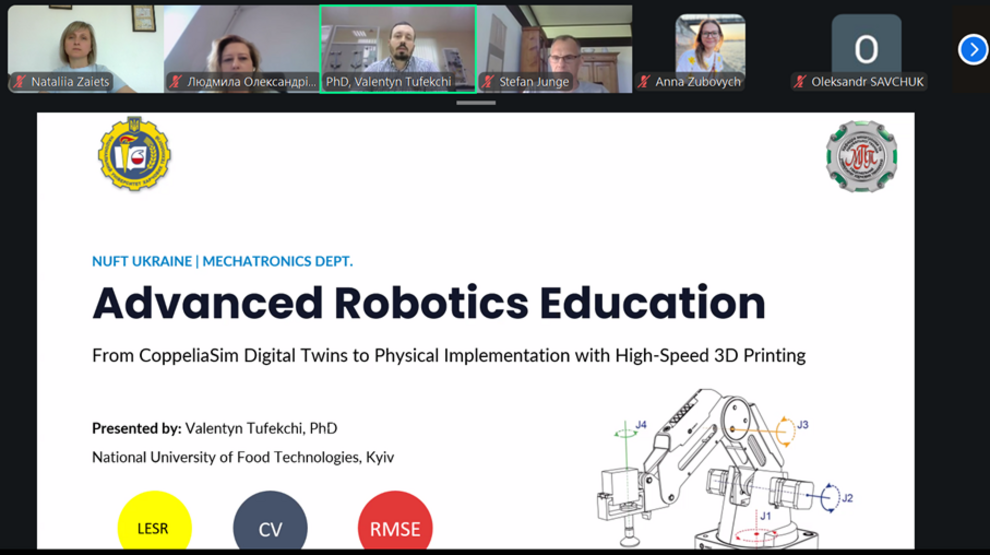Click the 'From CoppeliaSim Digital Twins' subtitle line
Viewport: 990px width, 555px height.
(449, 355)
